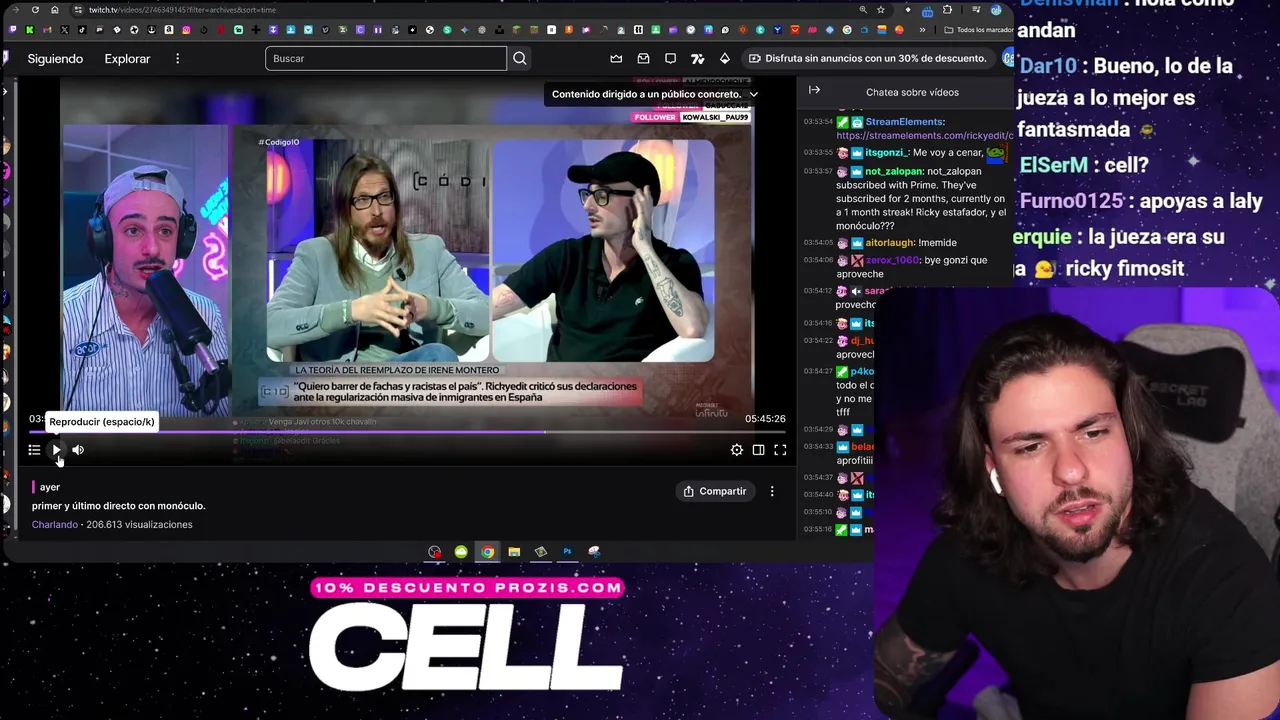Click the Buscar search field

[386, 59]
